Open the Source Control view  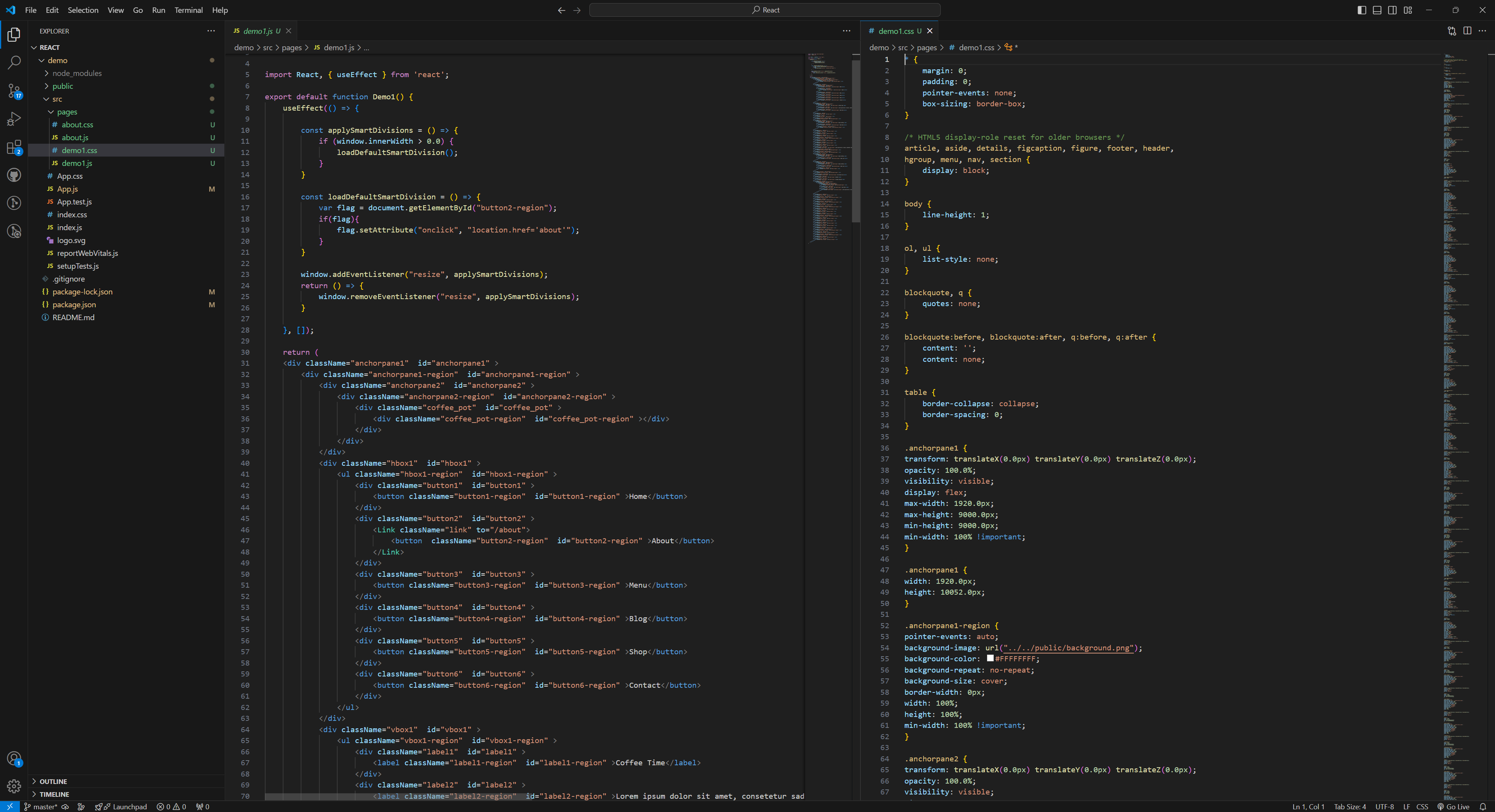tap(14, 90)
